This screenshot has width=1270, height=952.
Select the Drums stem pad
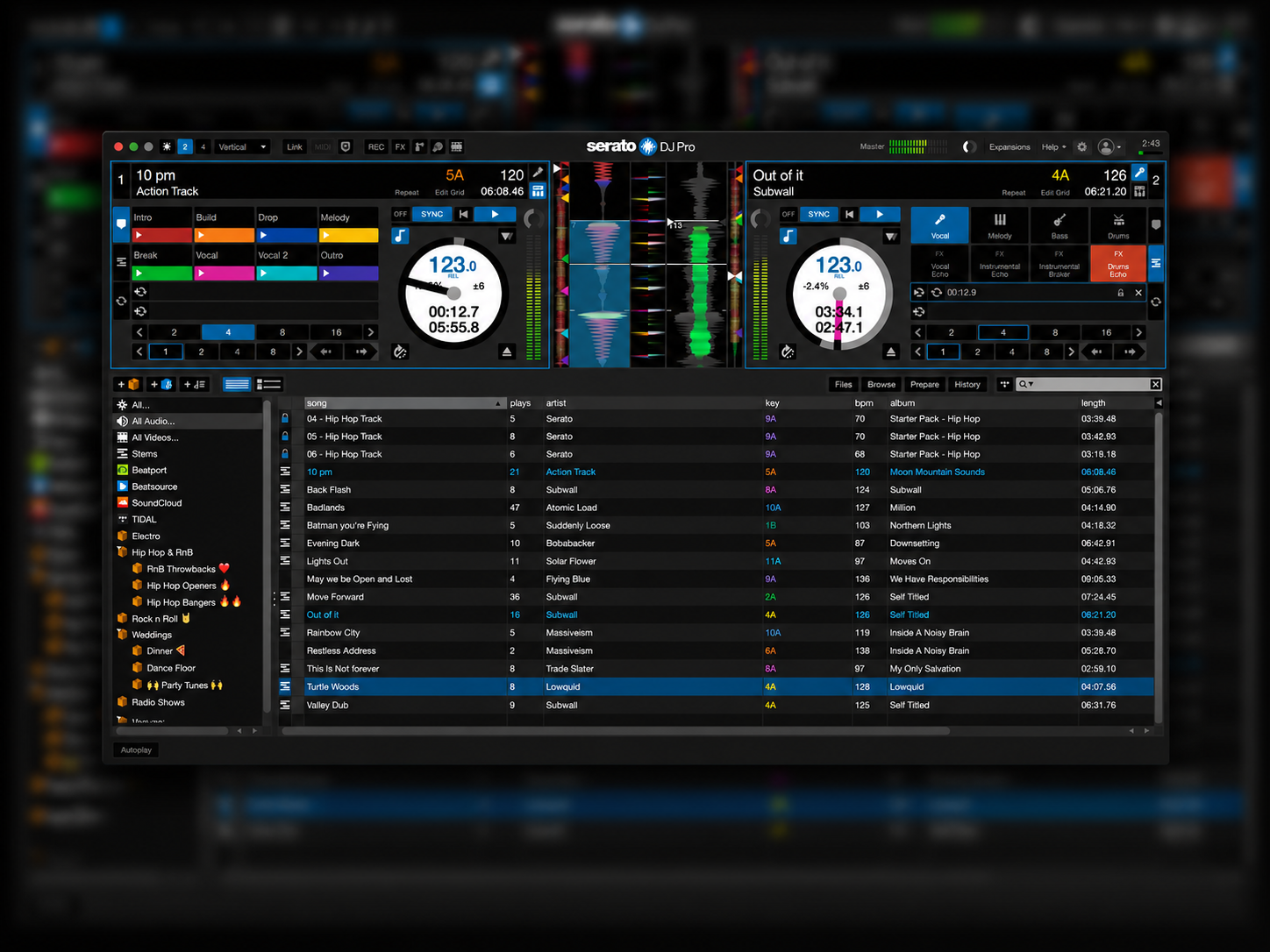click(x=1118, y=225)
